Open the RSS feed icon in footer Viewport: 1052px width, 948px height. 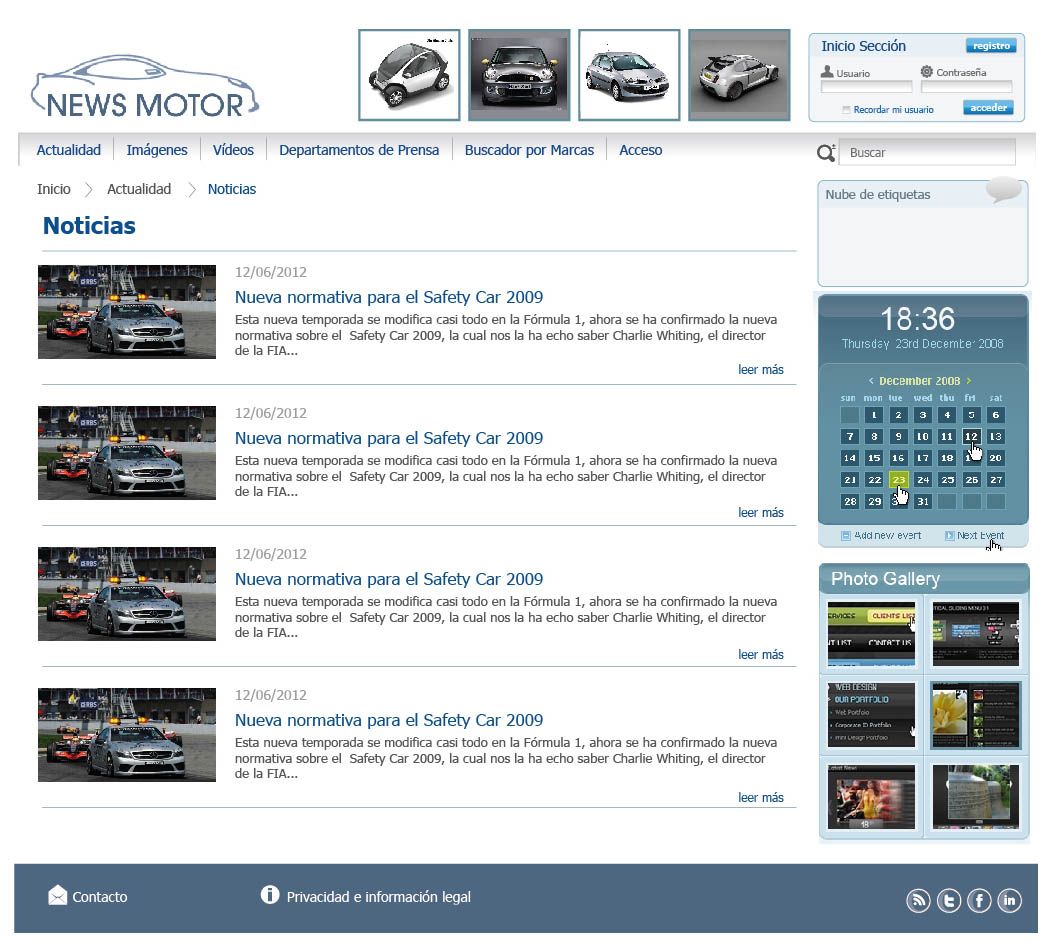(x=918, y=900)
